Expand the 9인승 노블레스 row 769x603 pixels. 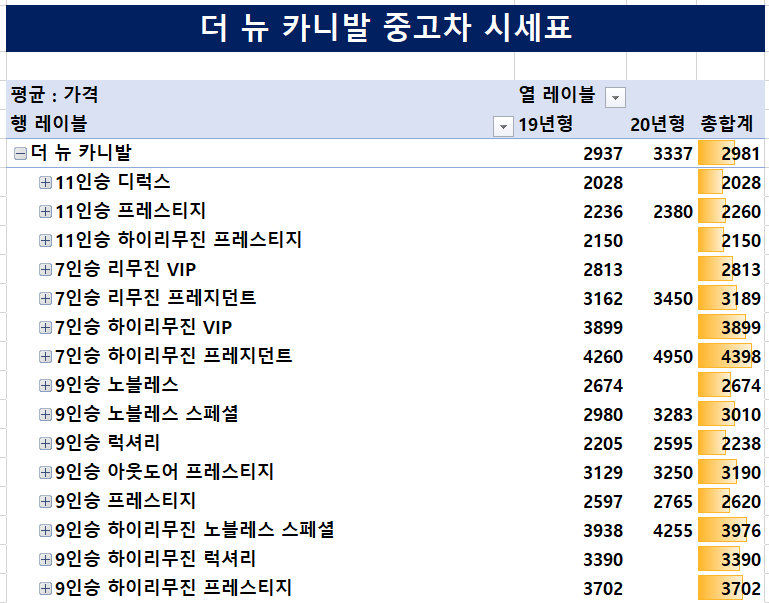click(45, 385)
